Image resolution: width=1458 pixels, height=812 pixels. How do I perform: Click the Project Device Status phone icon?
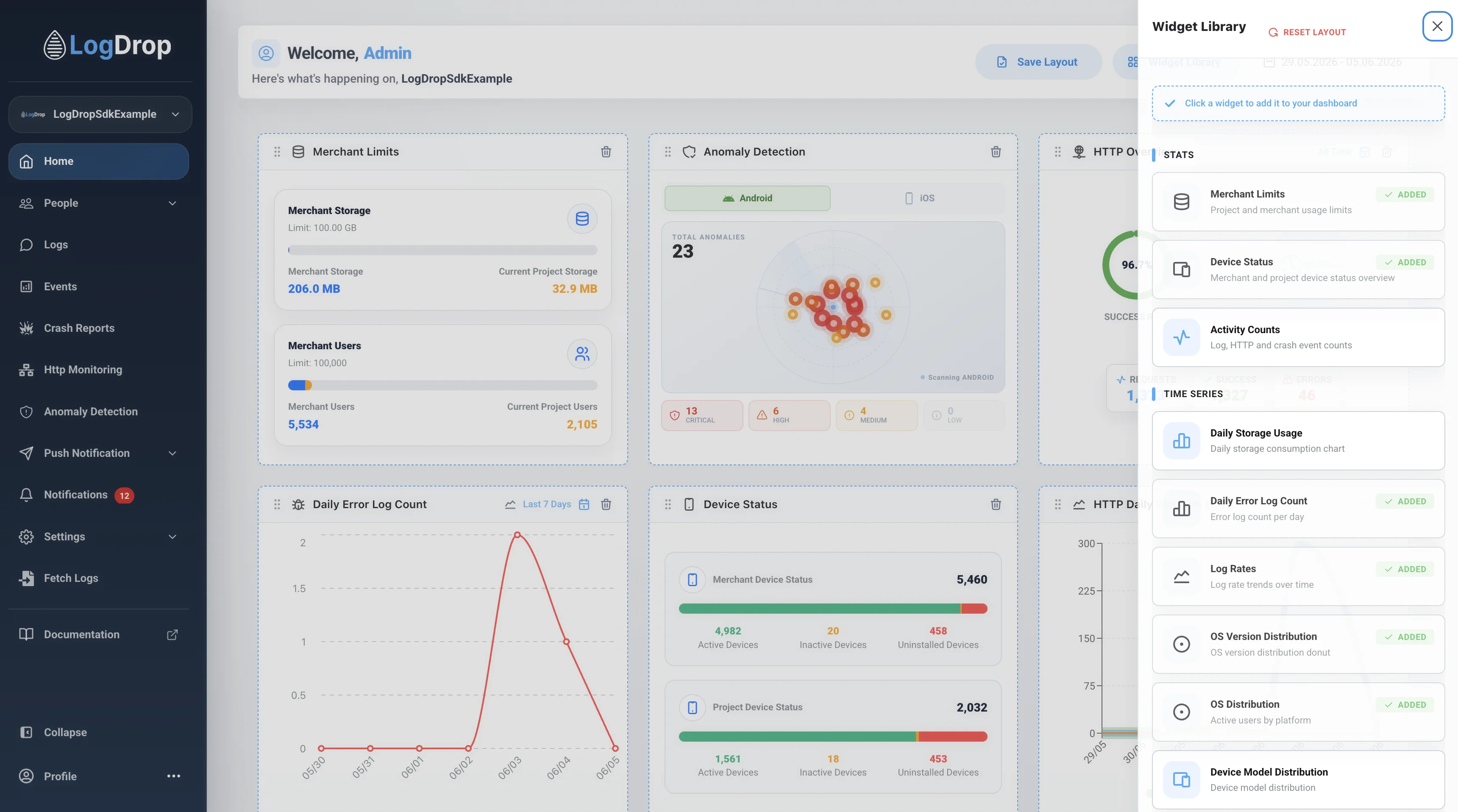point(692,707)
